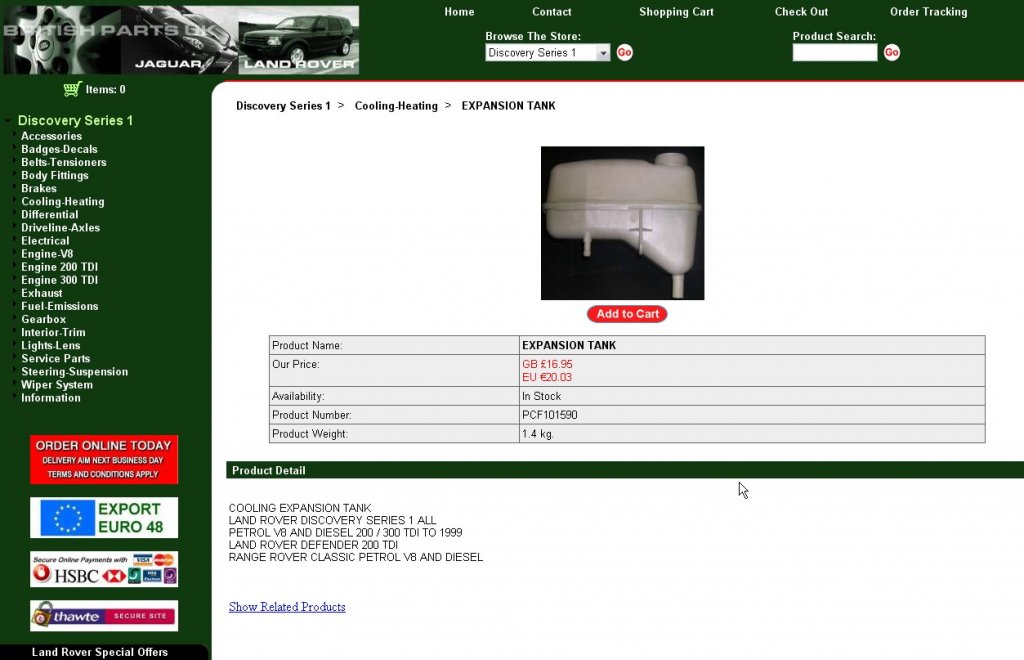This screenshot has width=1024, height=660.
Task: Click Land Rover Special Offers heading
Action: tap(100, 652)
